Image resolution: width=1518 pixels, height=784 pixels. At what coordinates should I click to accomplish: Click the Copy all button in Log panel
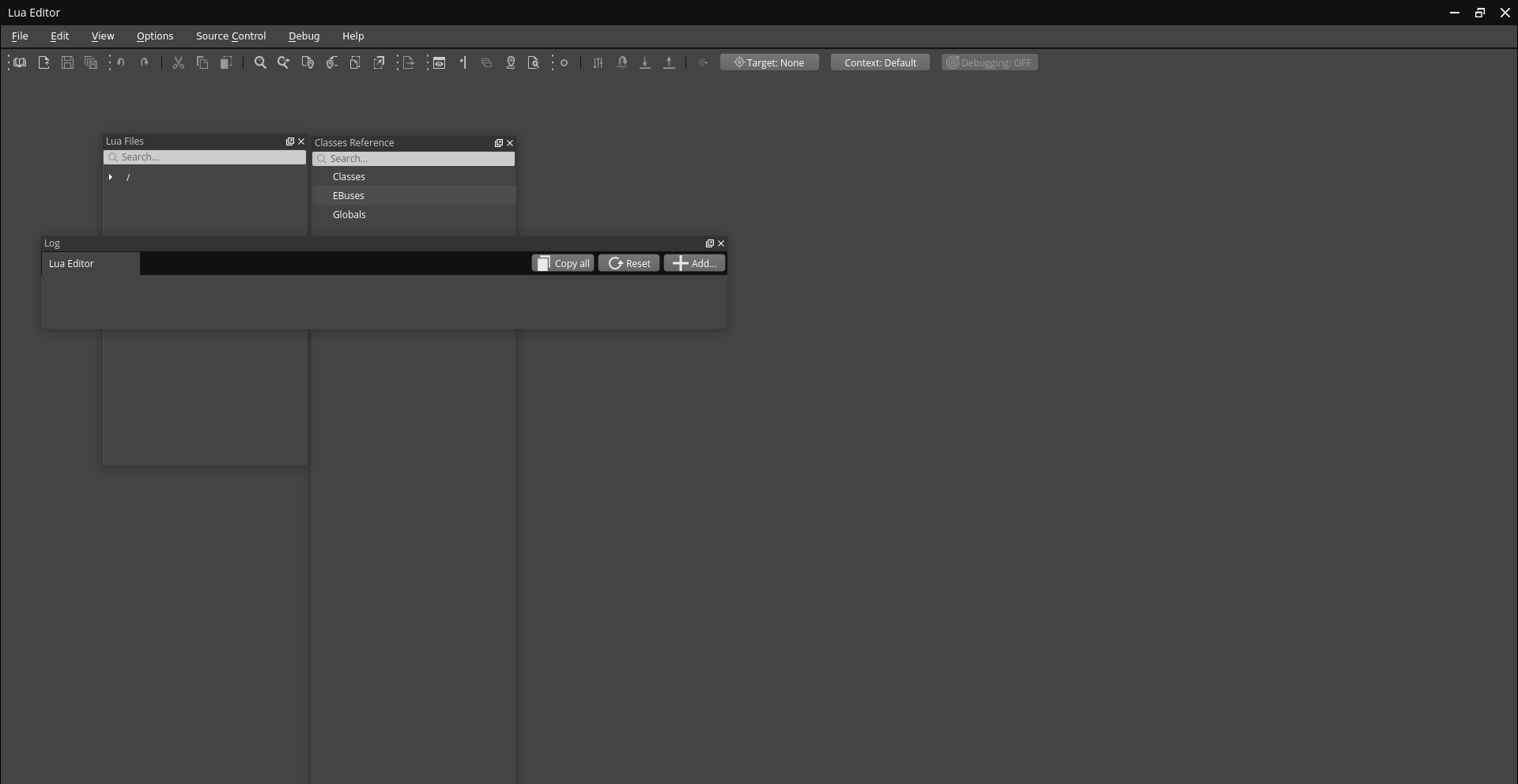point(562,263)
